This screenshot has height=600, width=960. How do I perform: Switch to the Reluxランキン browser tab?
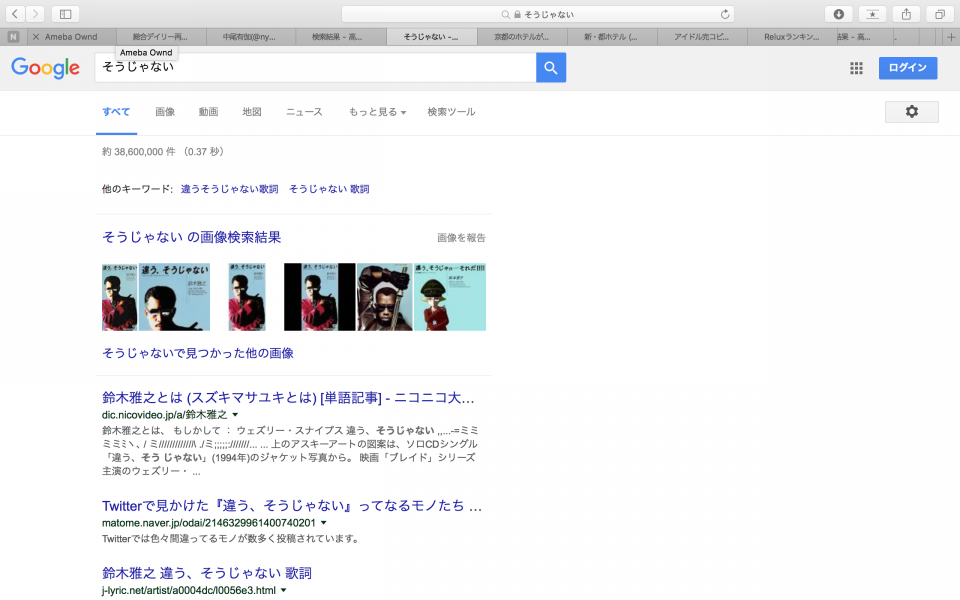click(792, 37)
